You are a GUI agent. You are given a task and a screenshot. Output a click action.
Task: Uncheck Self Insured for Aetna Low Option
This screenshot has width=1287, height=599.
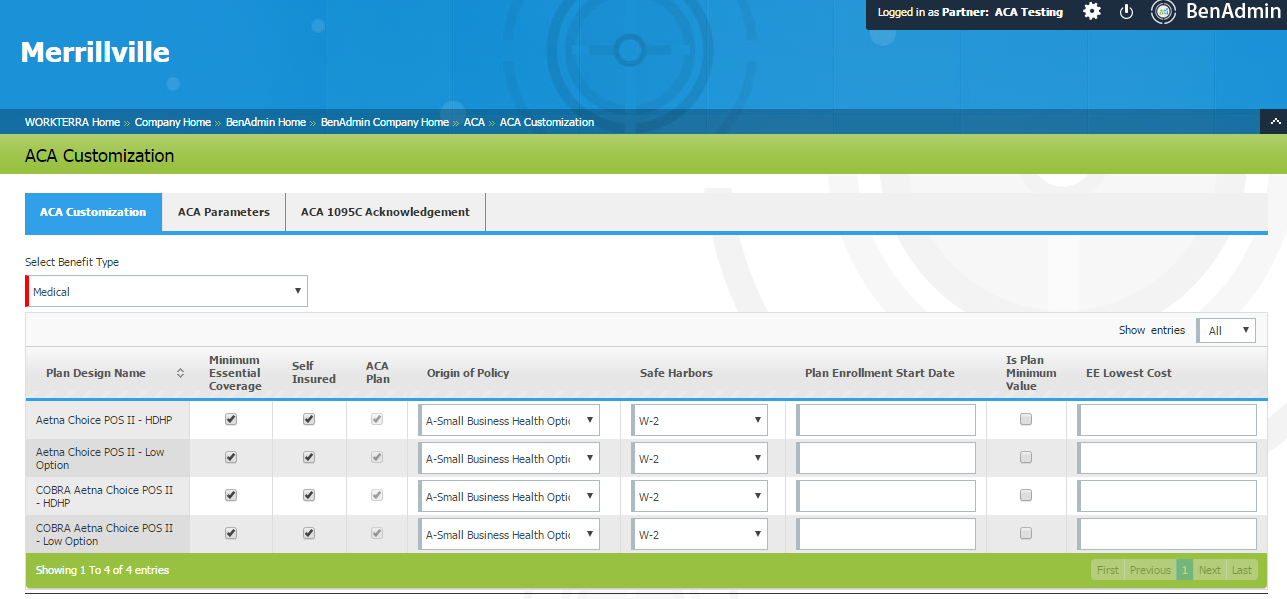(x=309, y=458)
